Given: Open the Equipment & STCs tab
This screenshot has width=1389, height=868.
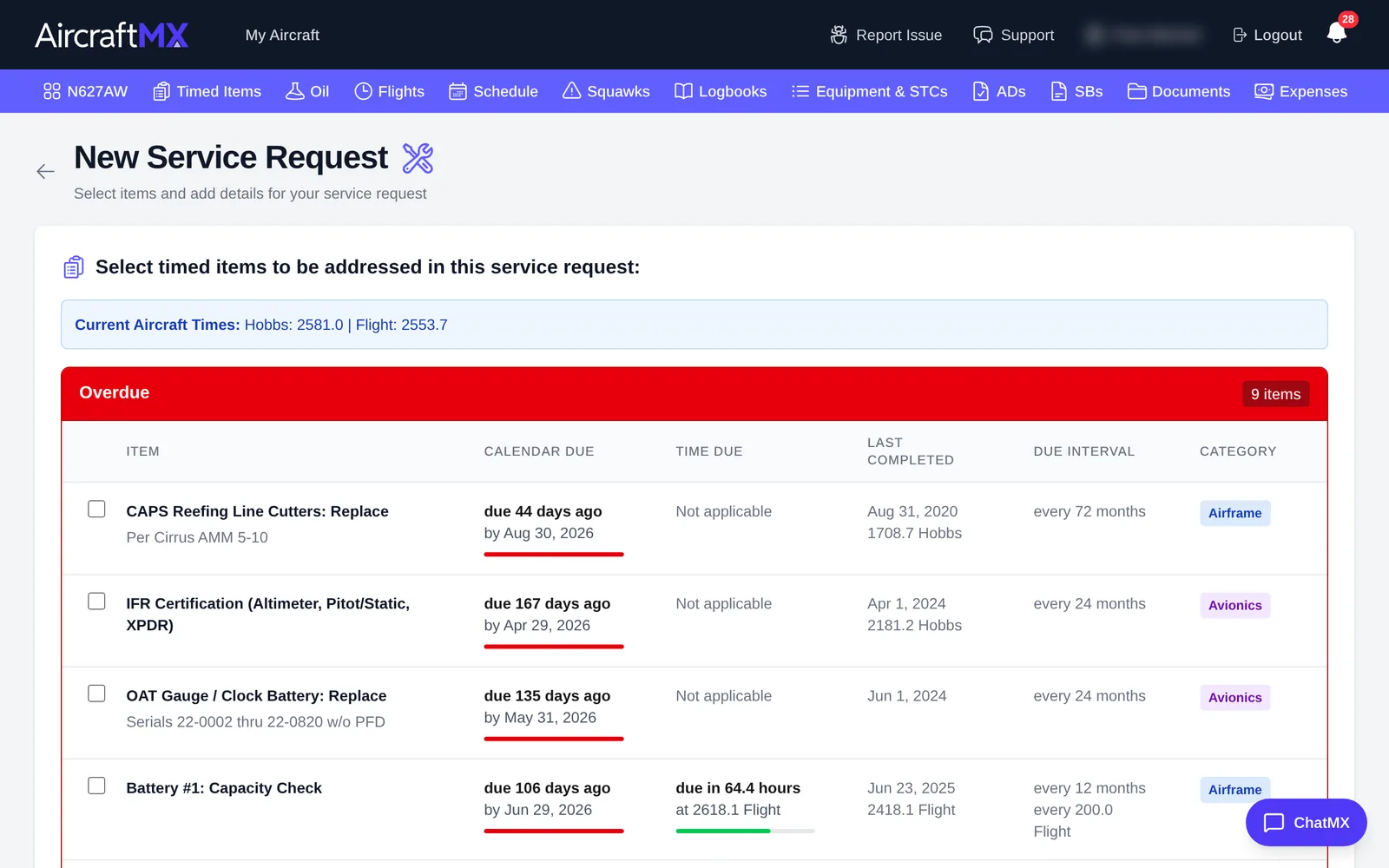Looking at the screenshot, I should coord(870,91).
